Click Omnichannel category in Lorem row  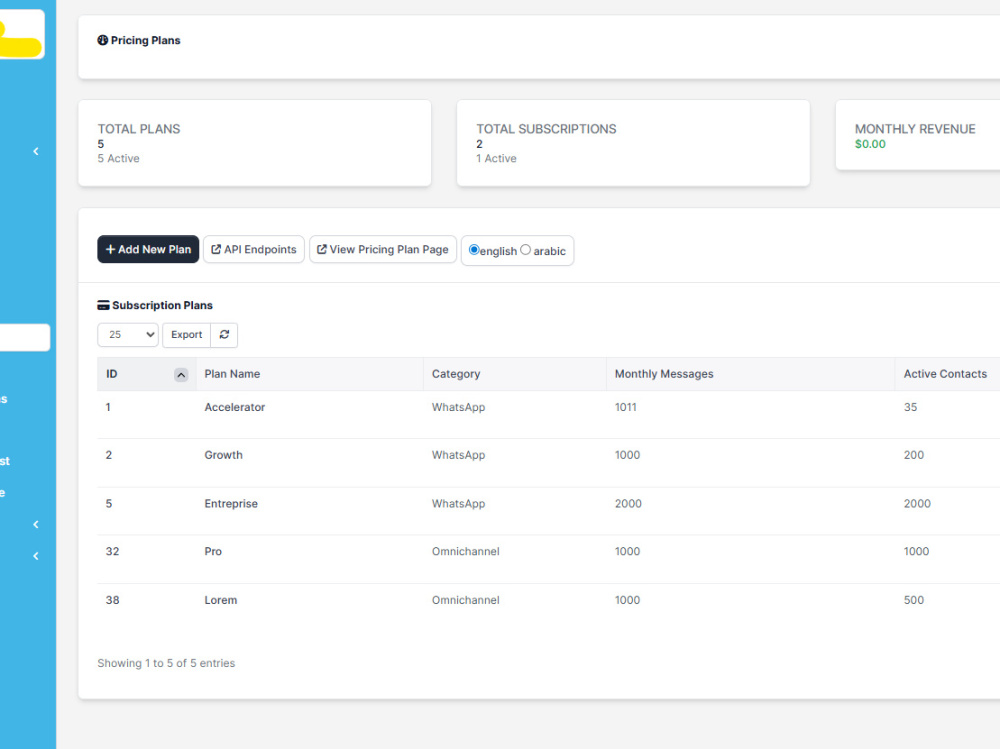[466, 600]
